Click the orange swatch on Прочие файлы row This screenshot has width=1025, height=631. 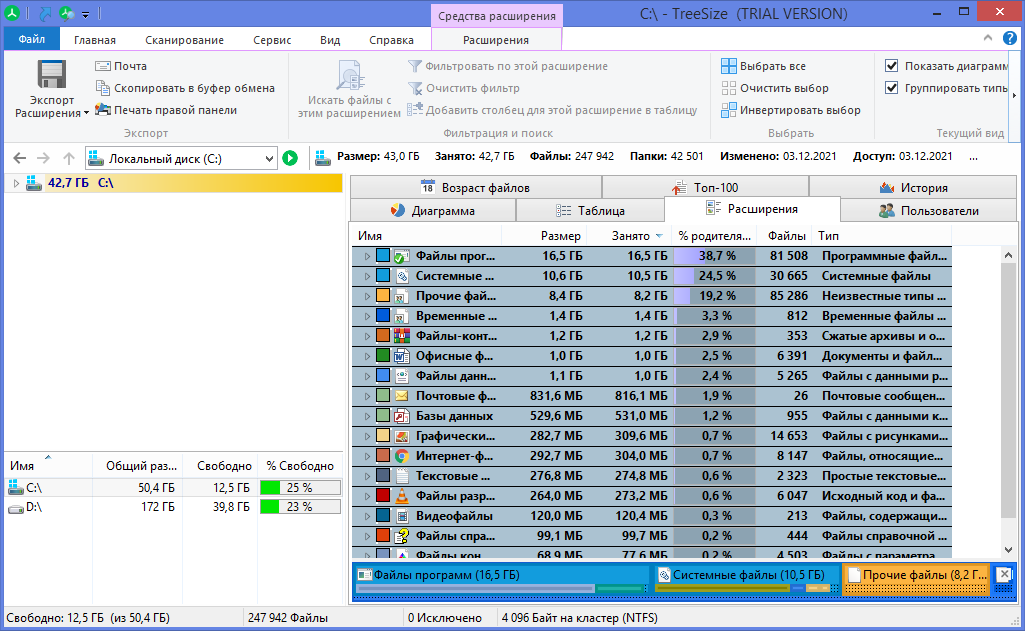383,296
